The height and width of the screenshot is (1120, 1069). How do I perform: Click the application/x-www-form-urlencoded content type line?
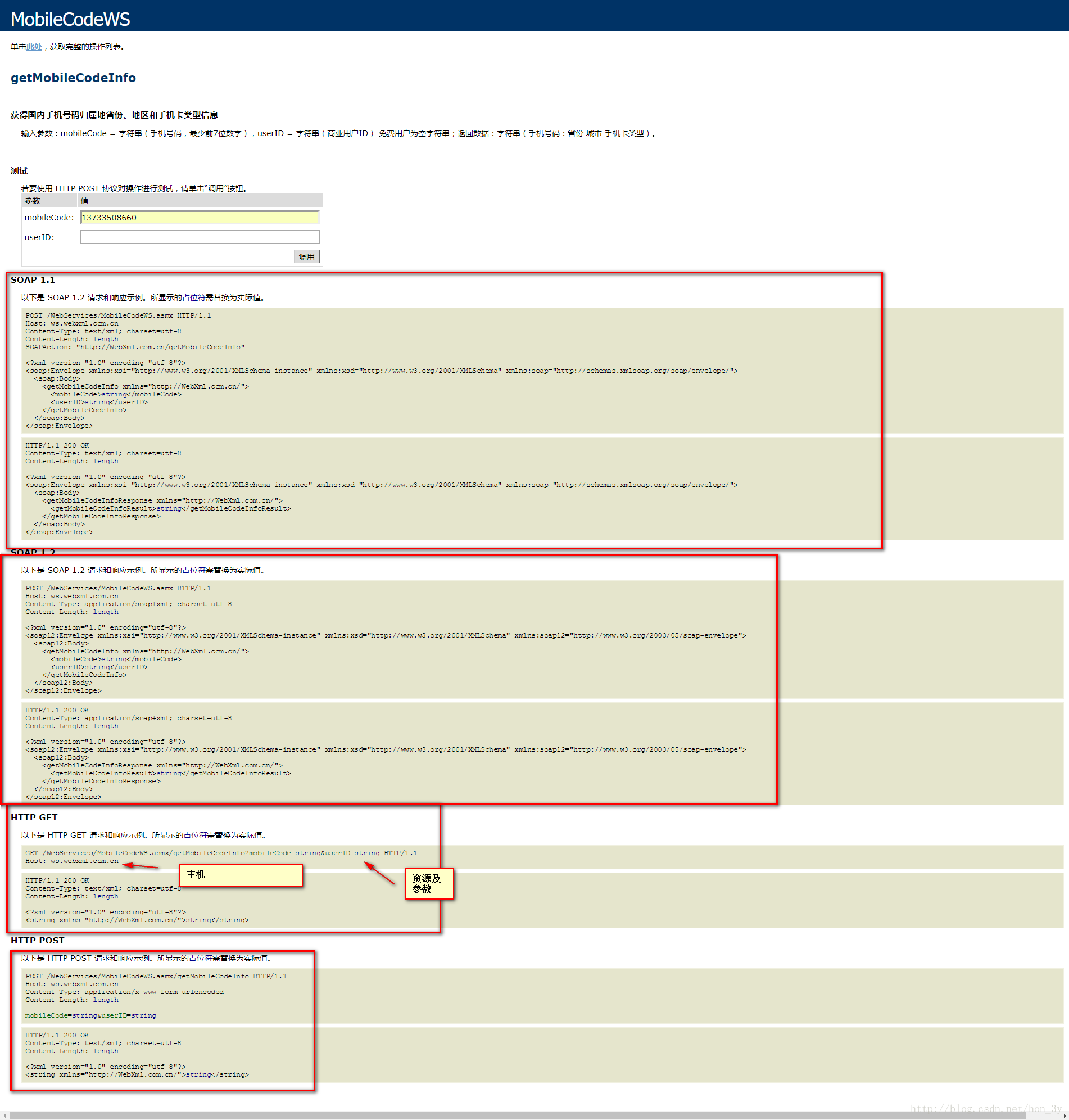pyautogui.click(x=124, y=992)
